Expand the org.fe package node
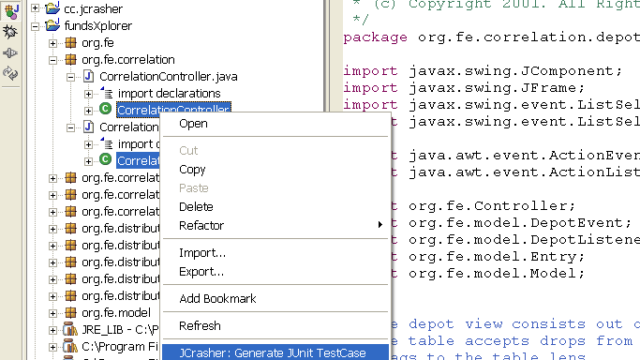The height and width of the screenshot is (360, 640). coord(53,43)
